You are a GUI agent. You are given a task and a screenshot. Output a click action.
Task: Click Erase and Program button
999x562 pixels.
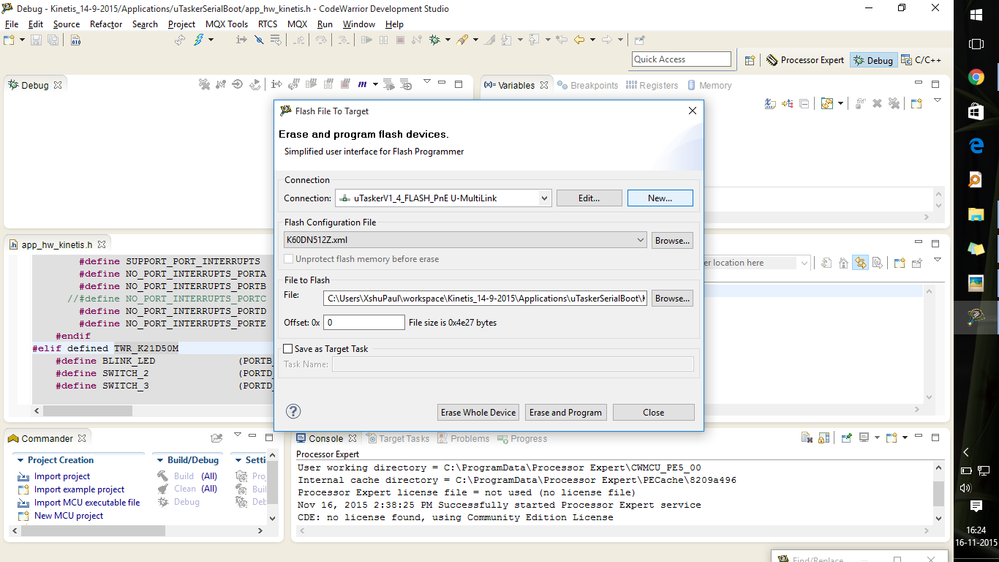tap(565, 412)
